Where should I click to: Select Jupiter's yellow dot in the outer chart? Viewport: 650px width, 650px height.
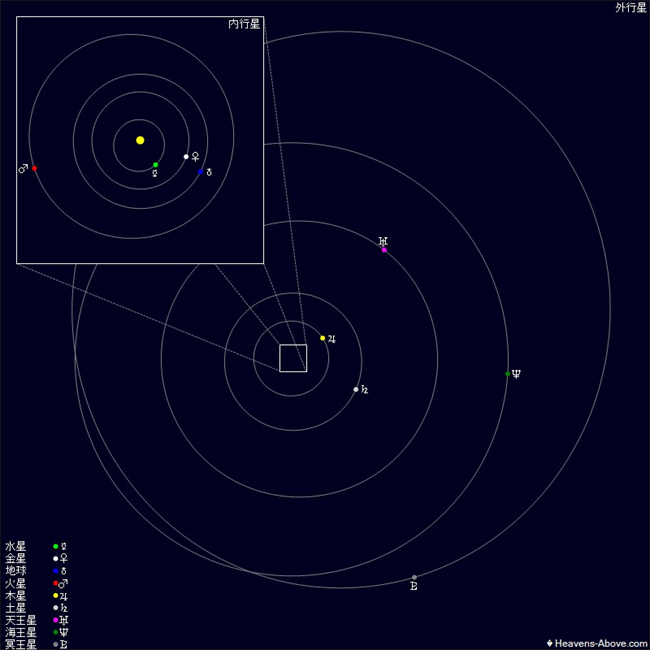322,338
